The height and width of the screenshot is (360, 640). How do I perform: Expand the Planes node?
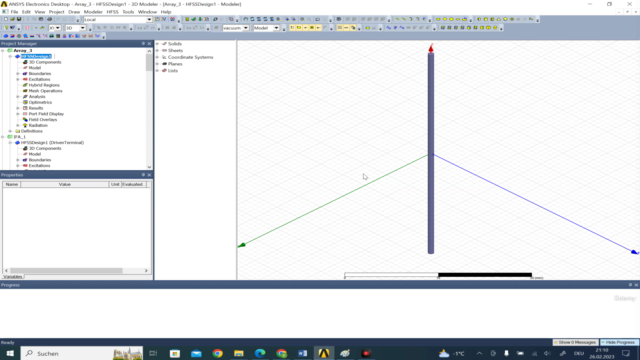point(158,64)
